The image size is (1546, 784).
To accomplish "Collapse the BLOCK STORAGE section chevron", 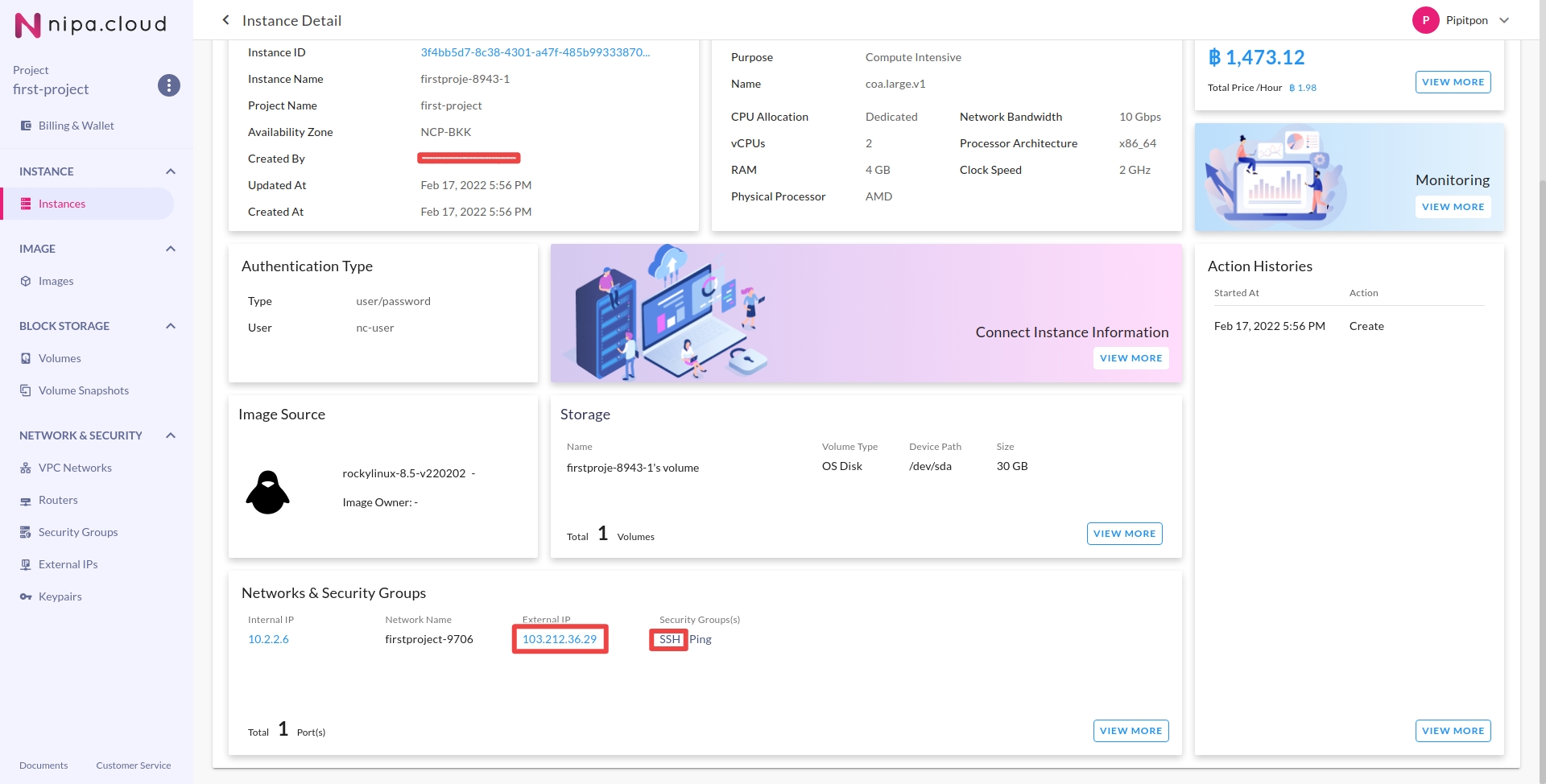I will coord(171,326).
